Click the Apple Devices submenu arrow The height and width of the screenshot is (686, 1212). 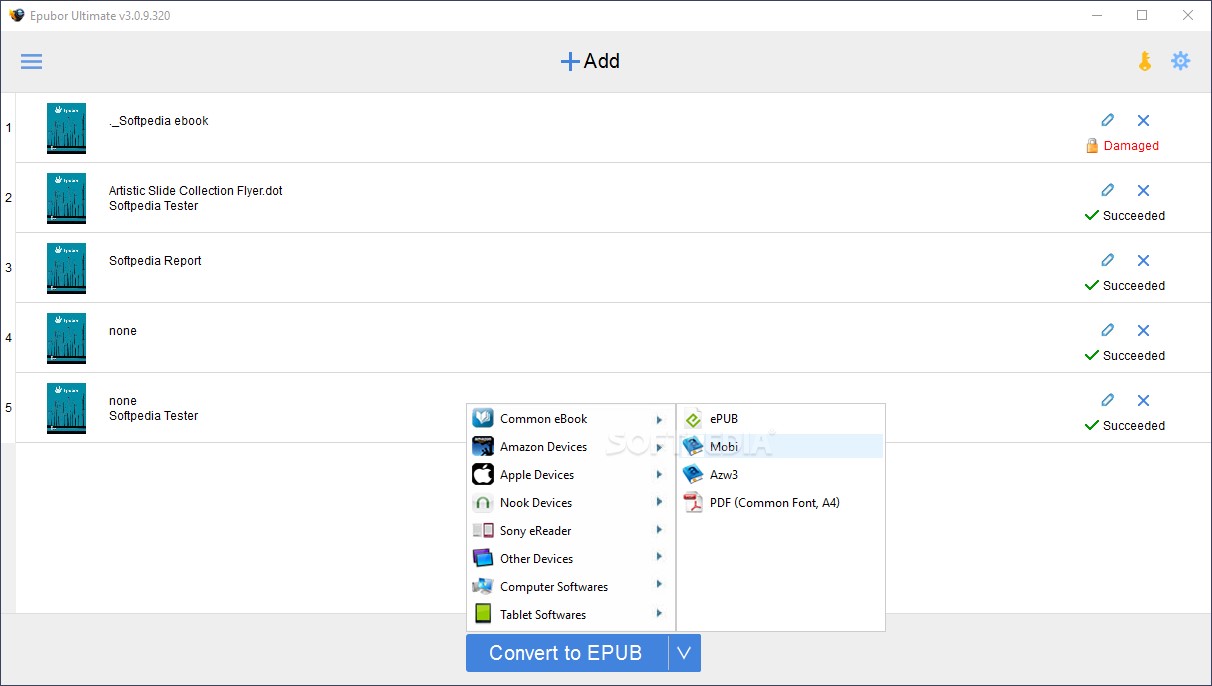tap(659, 475)
